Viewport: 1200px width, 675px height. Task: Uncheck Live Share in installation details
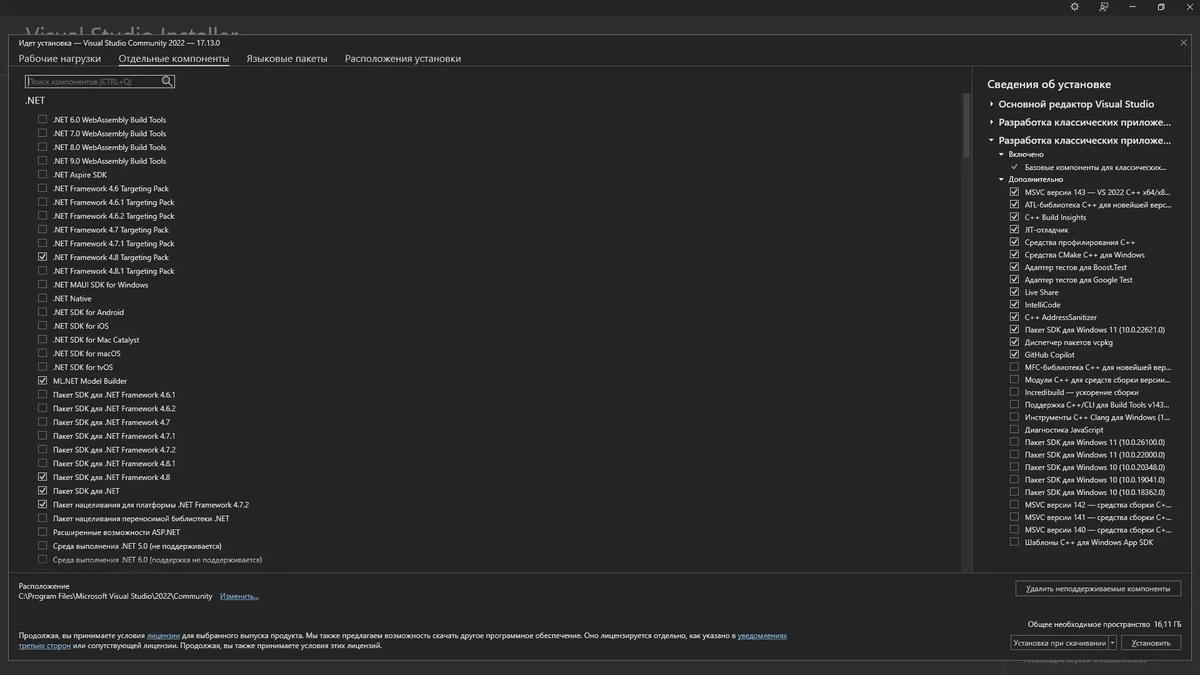coord(1014,292)
